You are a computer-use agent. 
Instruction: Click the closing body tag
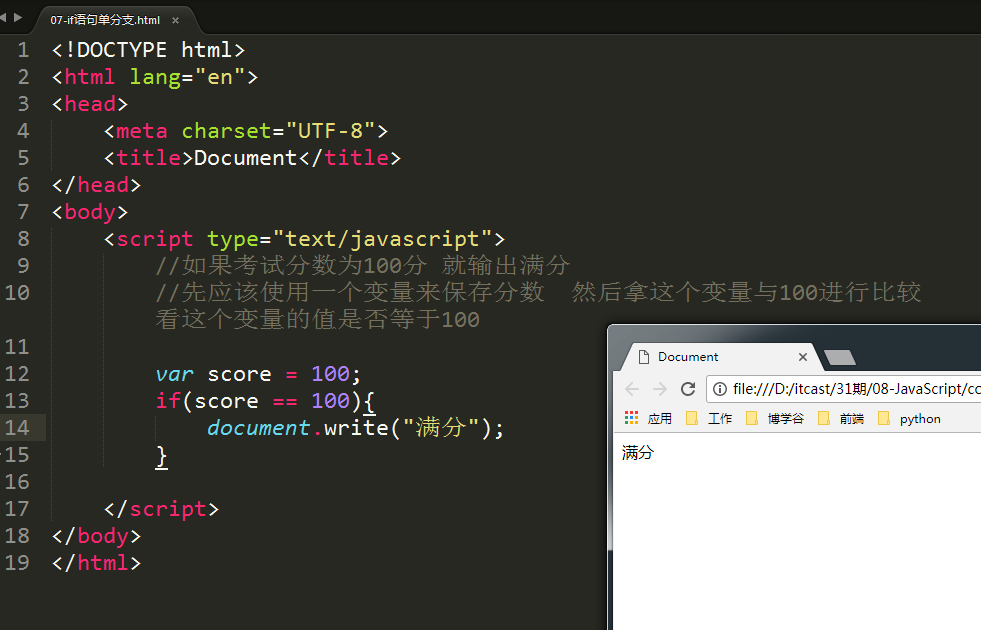point(96,536)
